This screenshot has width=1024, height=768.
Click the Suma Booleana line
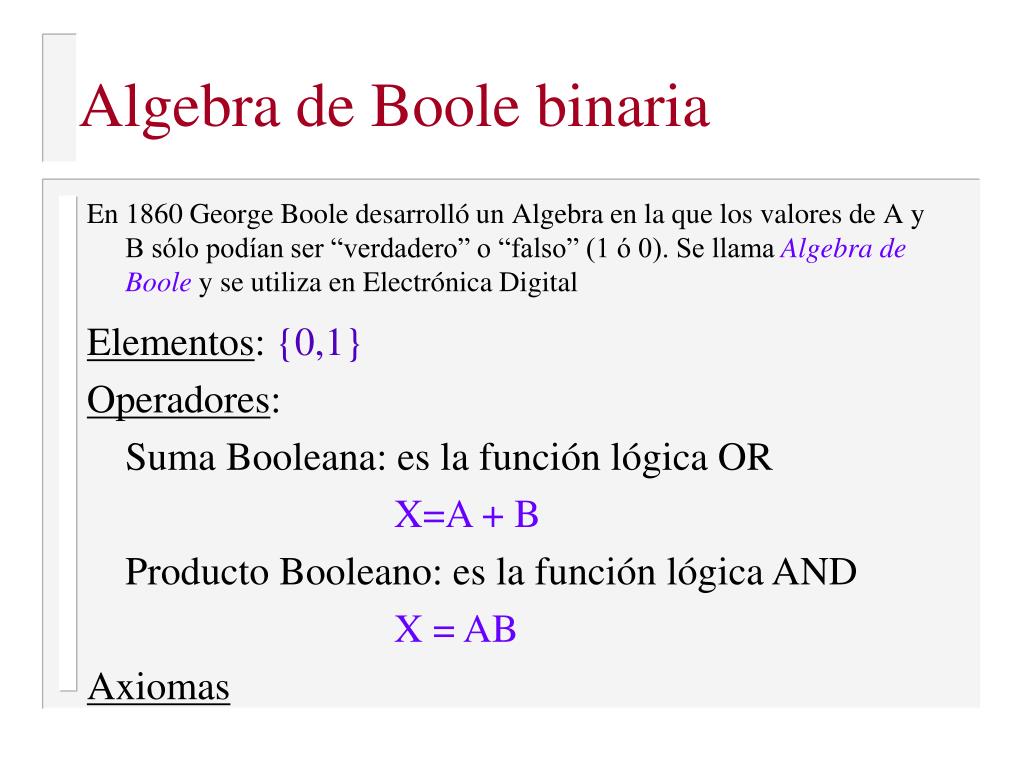click(x=449, y=457)
